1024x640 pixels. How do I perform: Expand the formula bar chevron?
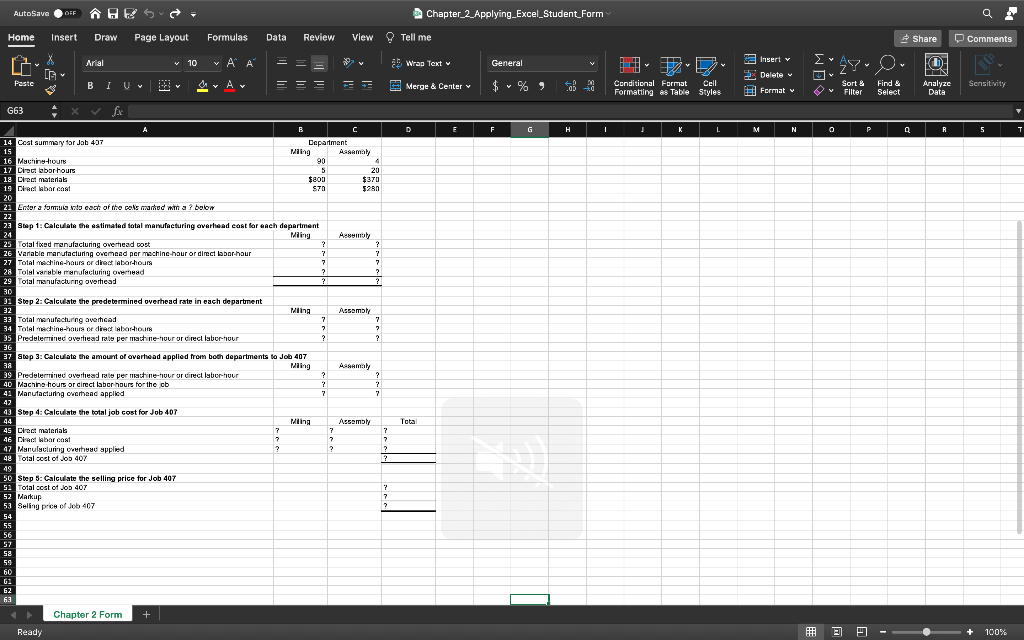click(x=1017, y=111)
